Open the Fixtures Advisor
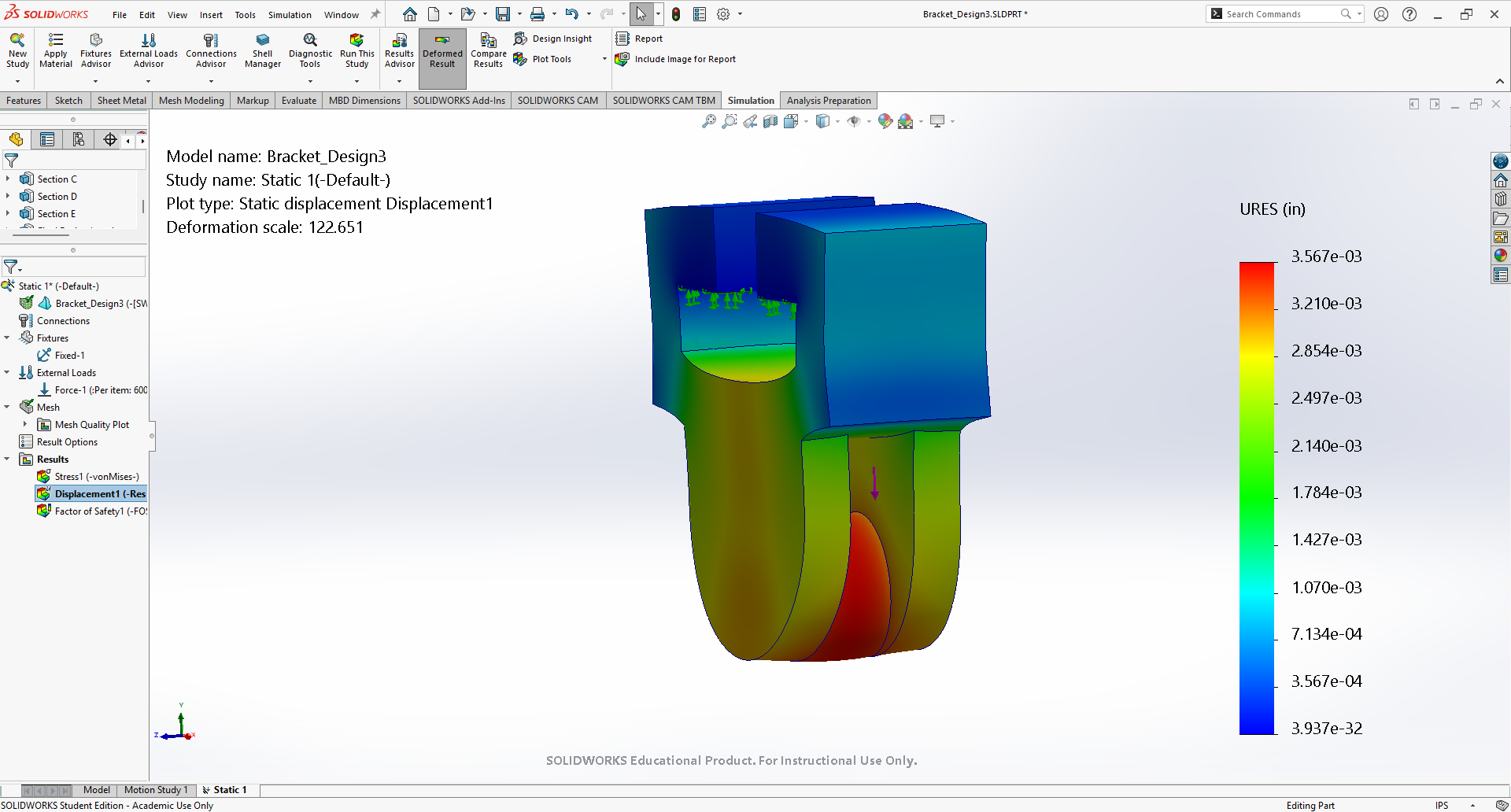The image size is (1511, 812). [96, 50]
